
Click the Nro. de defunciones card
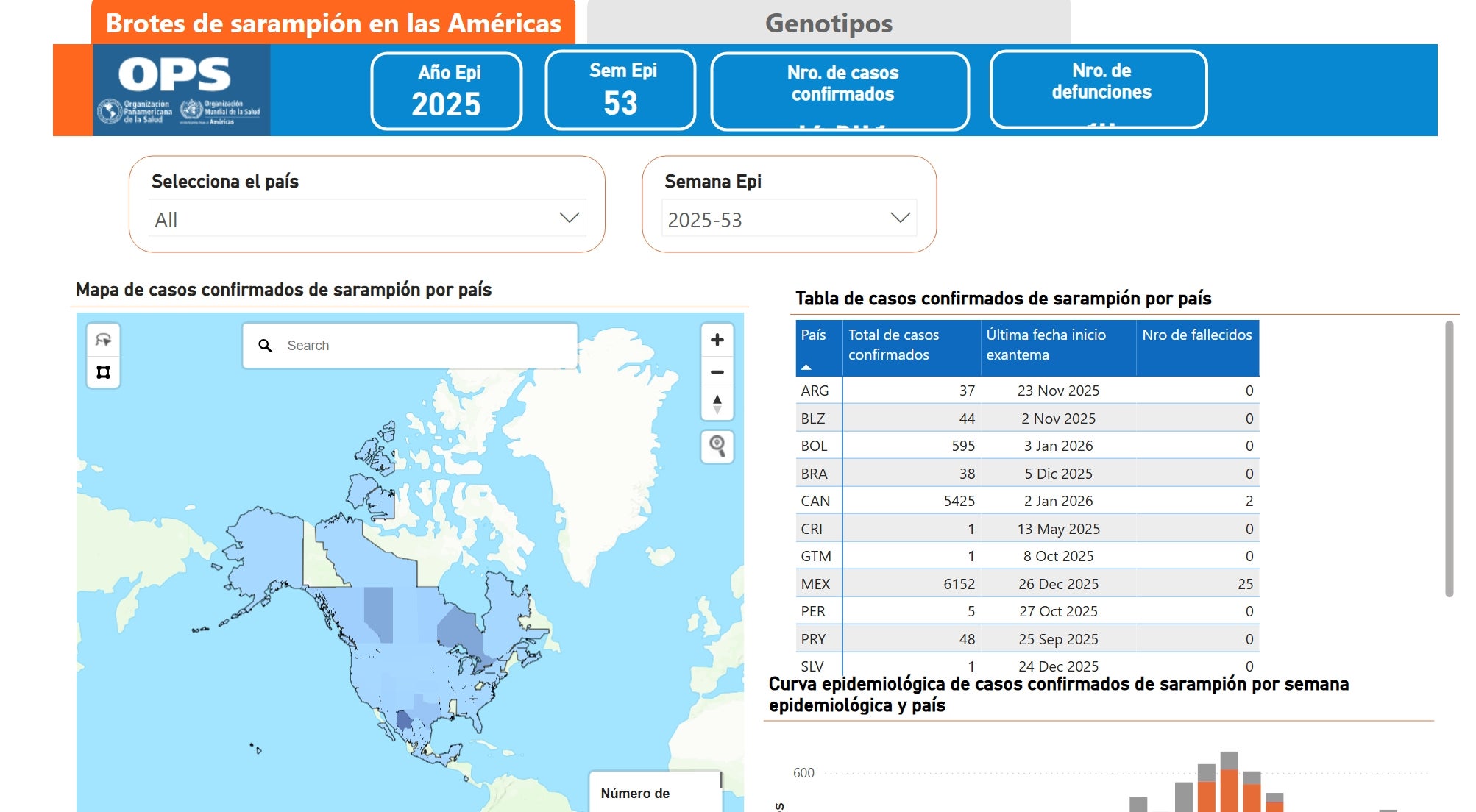[x=1099, y=88]
